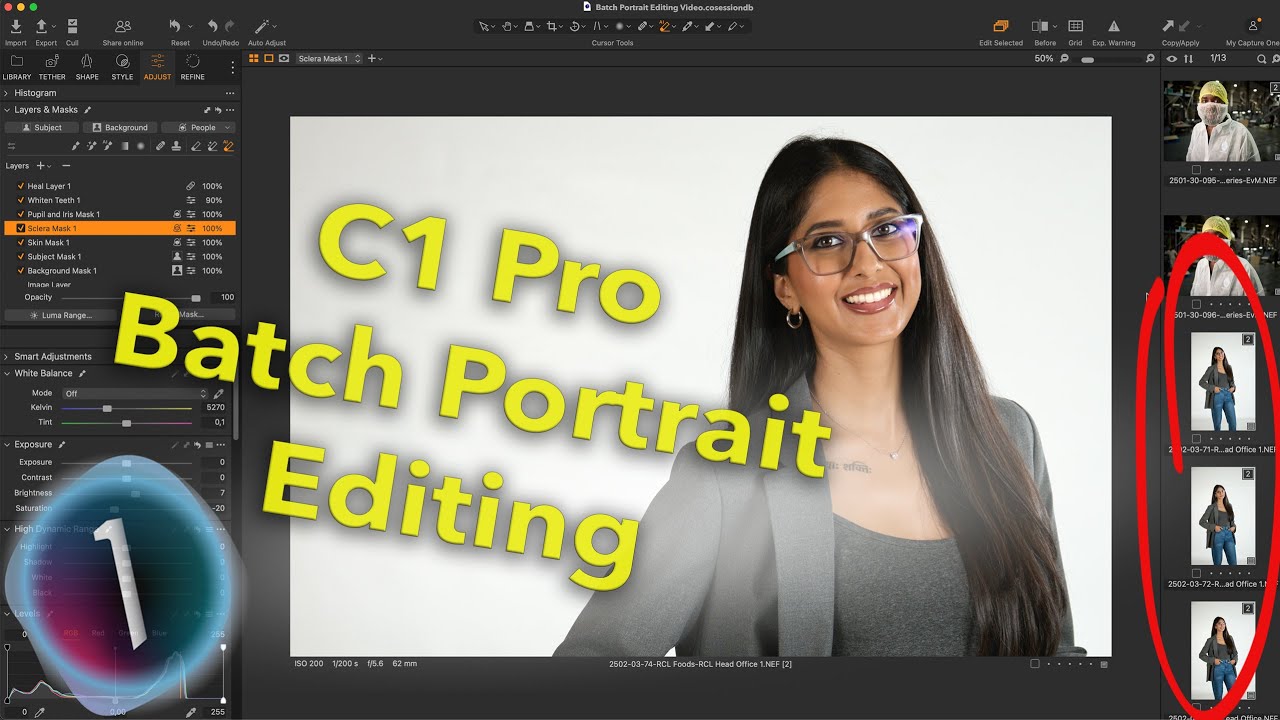This screenshot has height=720, width=1280.
Task: Toggle the Exp. Warning icon
Action: point(1113,26)
